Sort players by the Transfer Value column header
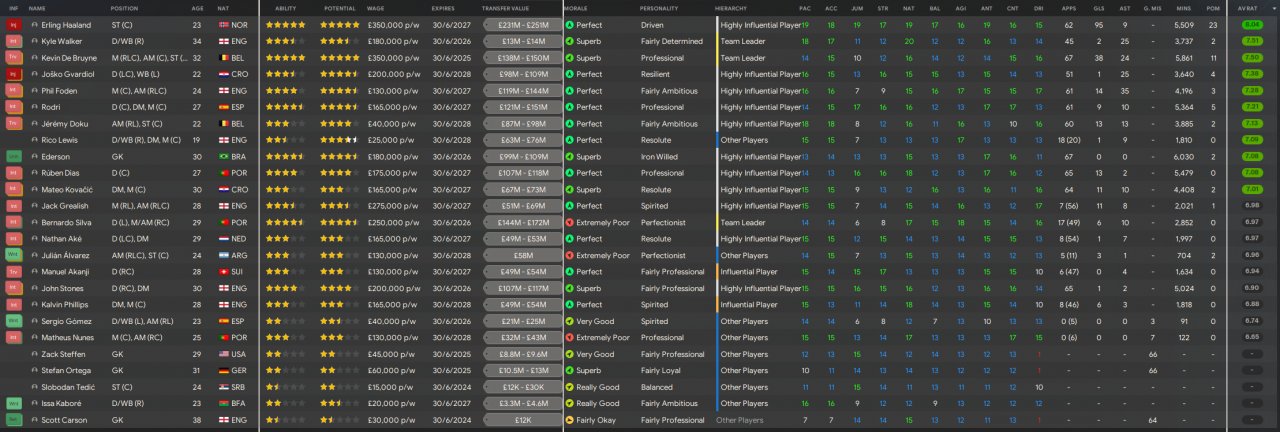Image resolution: width=1280 pixels, height=432 pixels. tap(506, 7)
